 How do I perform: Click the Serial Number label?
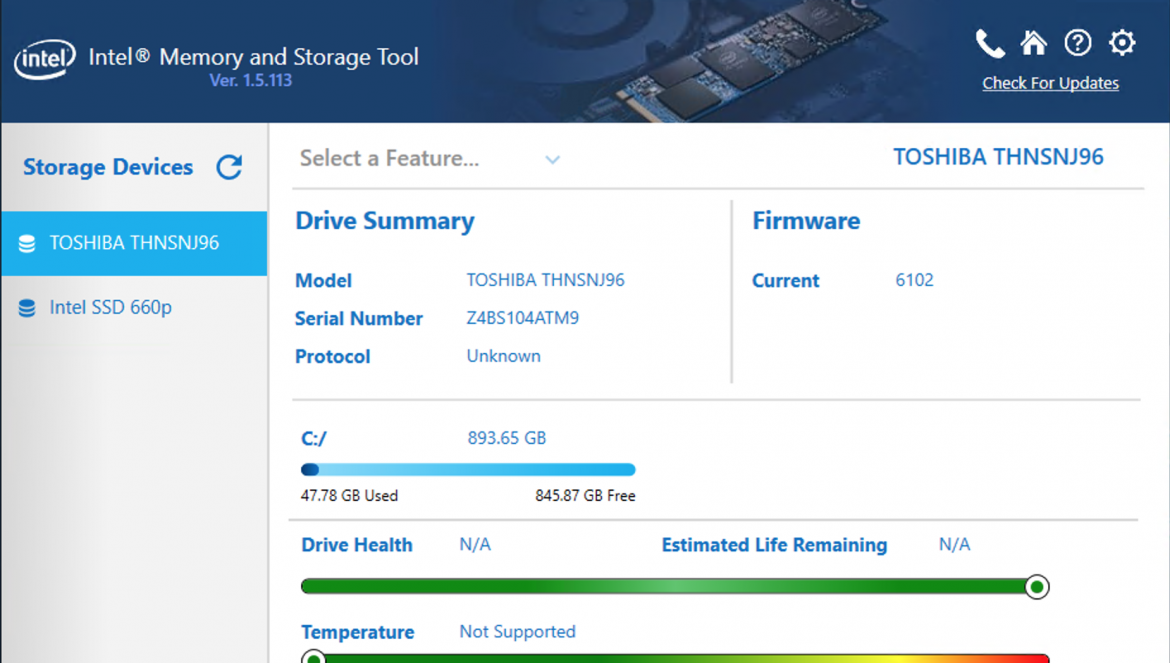(358, 318)
